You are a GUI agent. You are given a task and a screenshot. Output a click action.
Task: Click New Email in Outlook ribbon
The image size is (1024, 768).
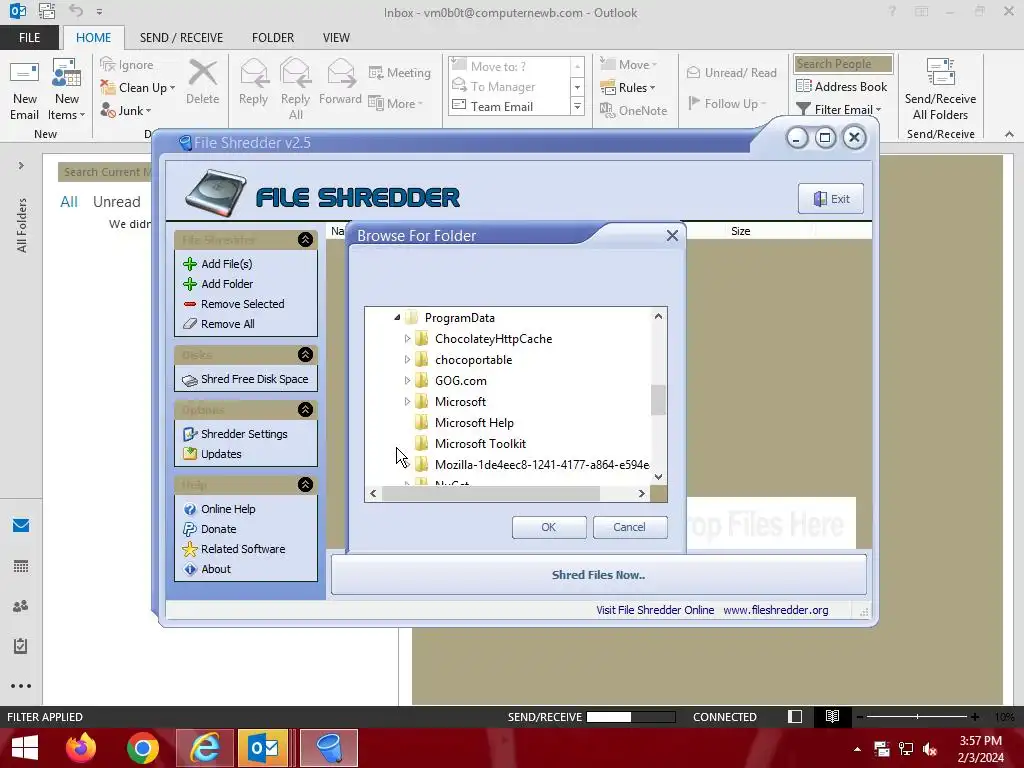click(24, 89)
